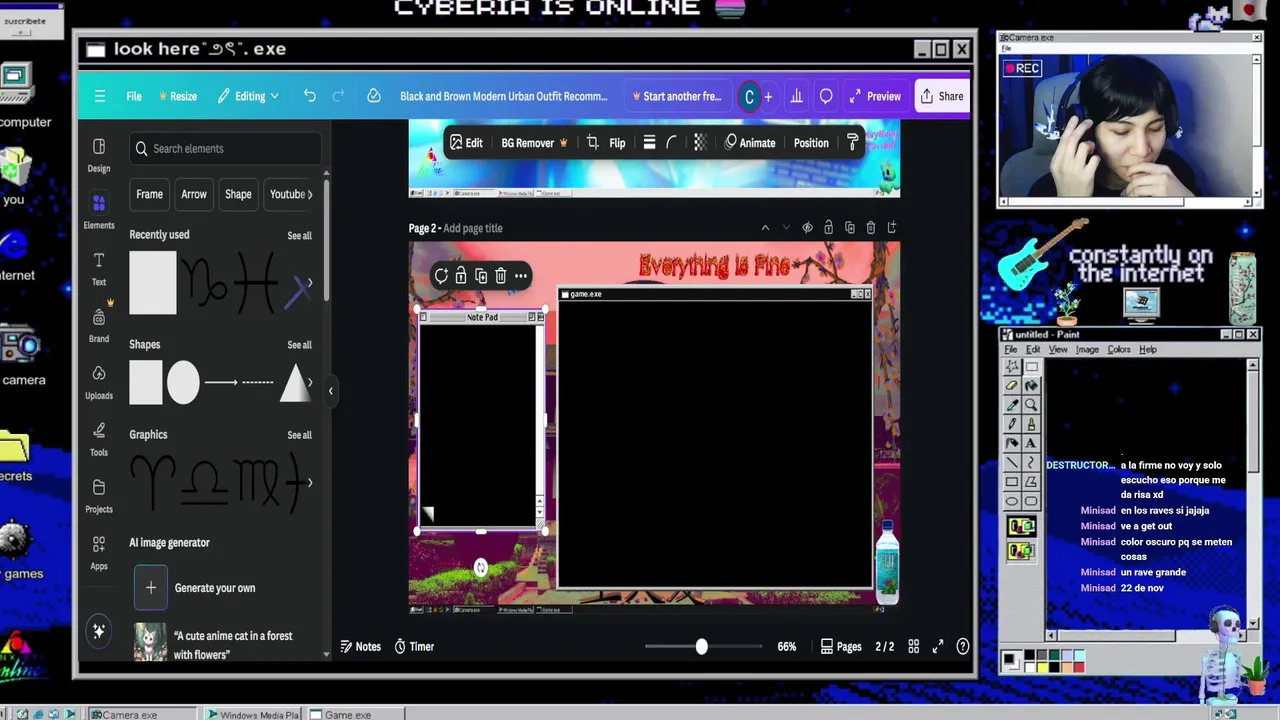Image resolution: width=1280 pixels, height=720 pixels.
Task: Expand the Recently used row arrow
Action: (310, 284)
